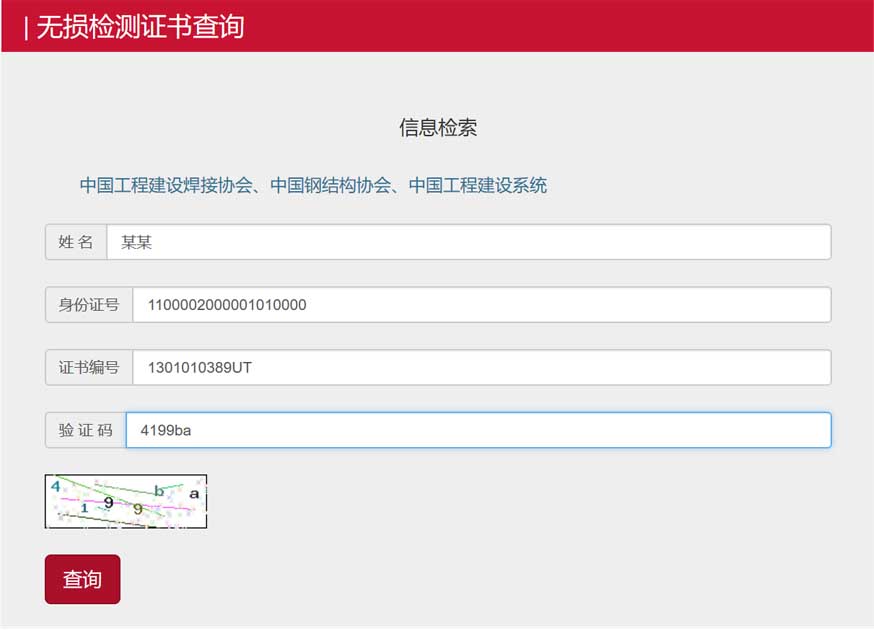Image resolution: width=874 pixels, height=630 pixels.
Task: Click the 信息检索 heading
Action: (x=438, y=128)
